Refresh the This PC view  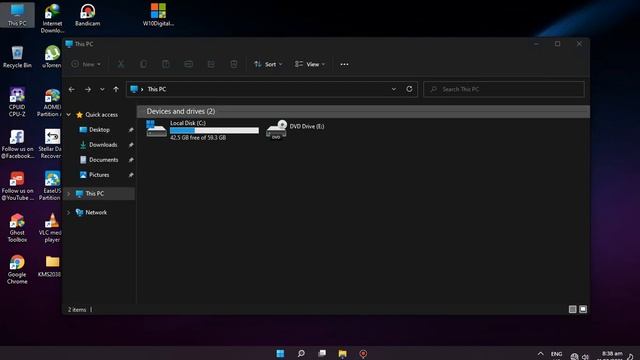pos(409,89)
